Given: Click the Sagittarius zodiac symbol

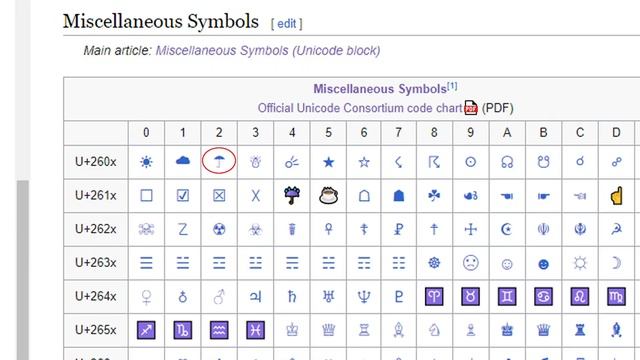Looking at the screenshot, I should [146, 330].
